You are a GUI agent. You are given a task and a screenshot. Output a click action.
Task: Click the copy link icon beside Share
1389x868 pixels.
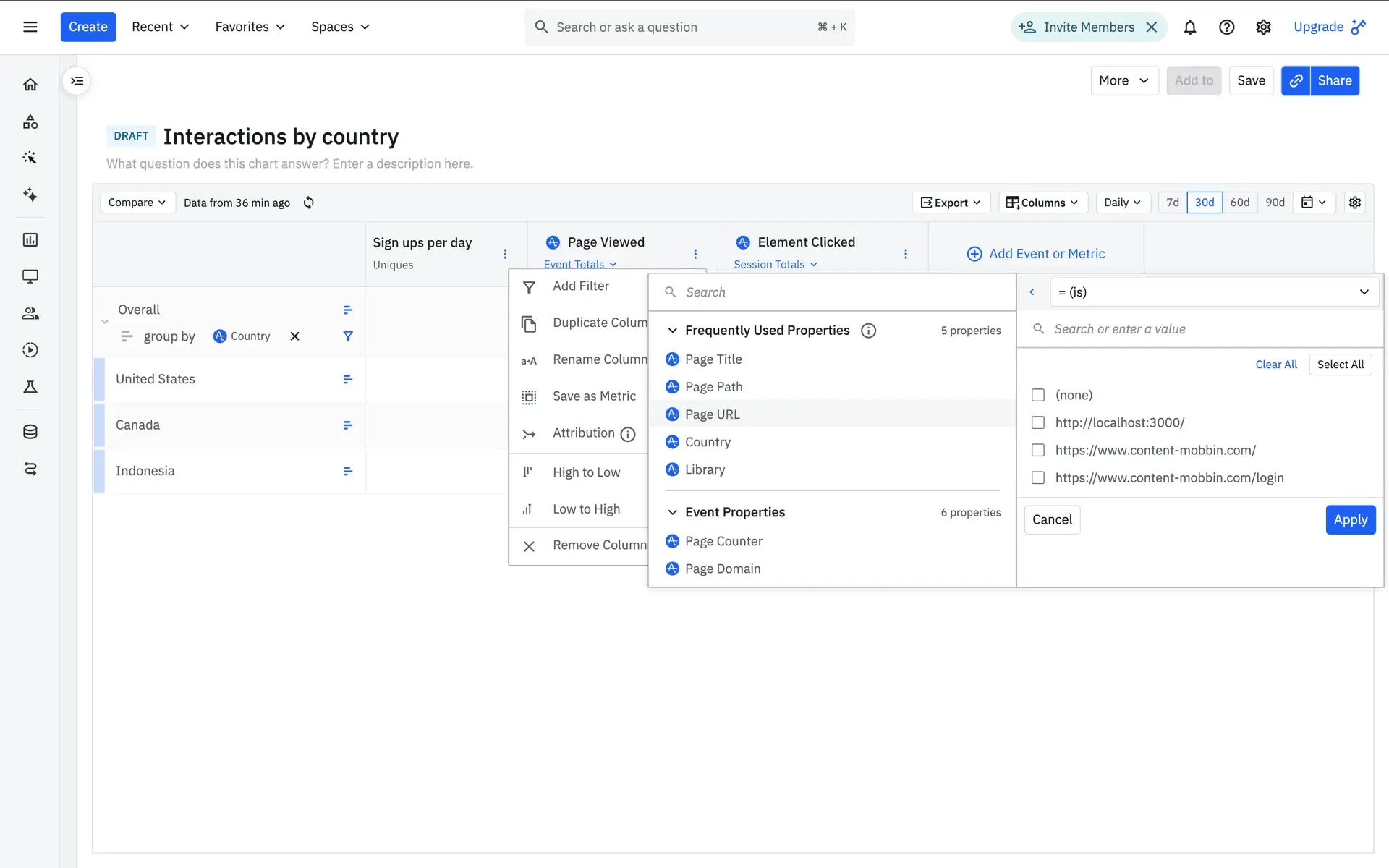point(1296,81)
